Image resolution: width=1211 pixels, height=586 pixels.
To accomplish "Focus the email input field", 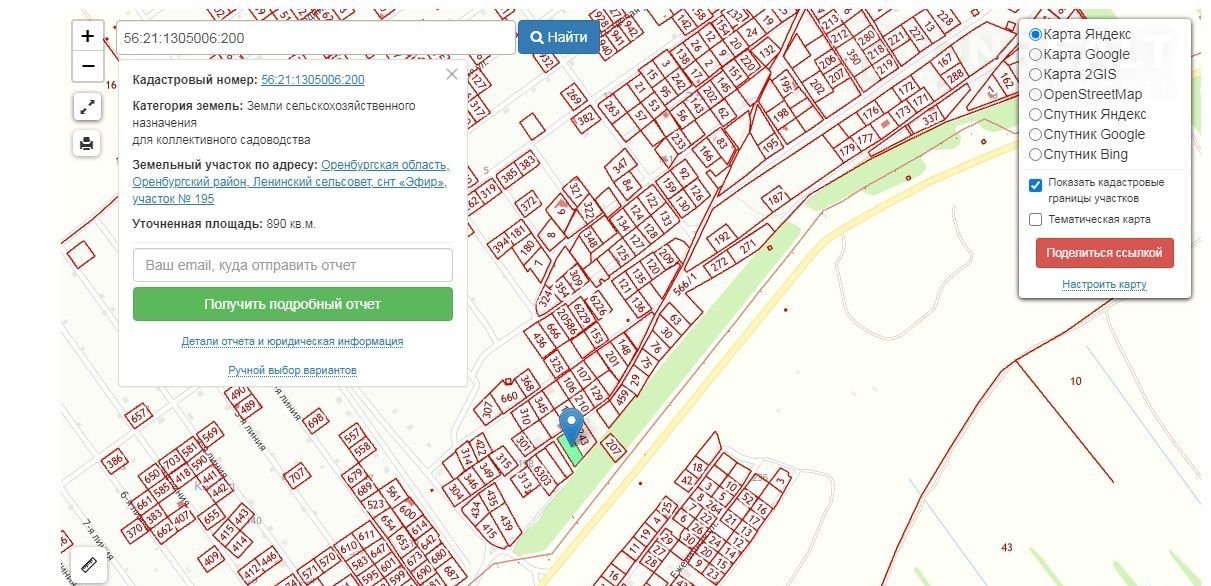I will (x=292, y=265).
